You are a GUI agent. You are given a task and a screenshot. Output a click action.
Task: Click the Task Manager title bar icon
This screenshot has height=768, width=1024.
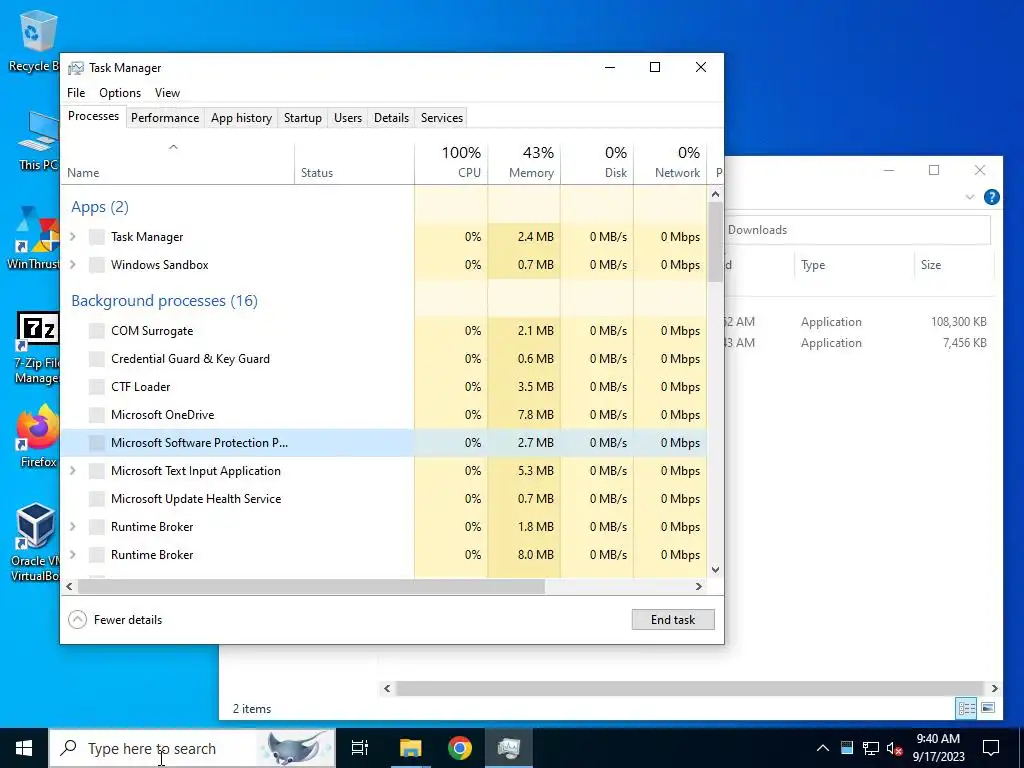pos(76,68)
